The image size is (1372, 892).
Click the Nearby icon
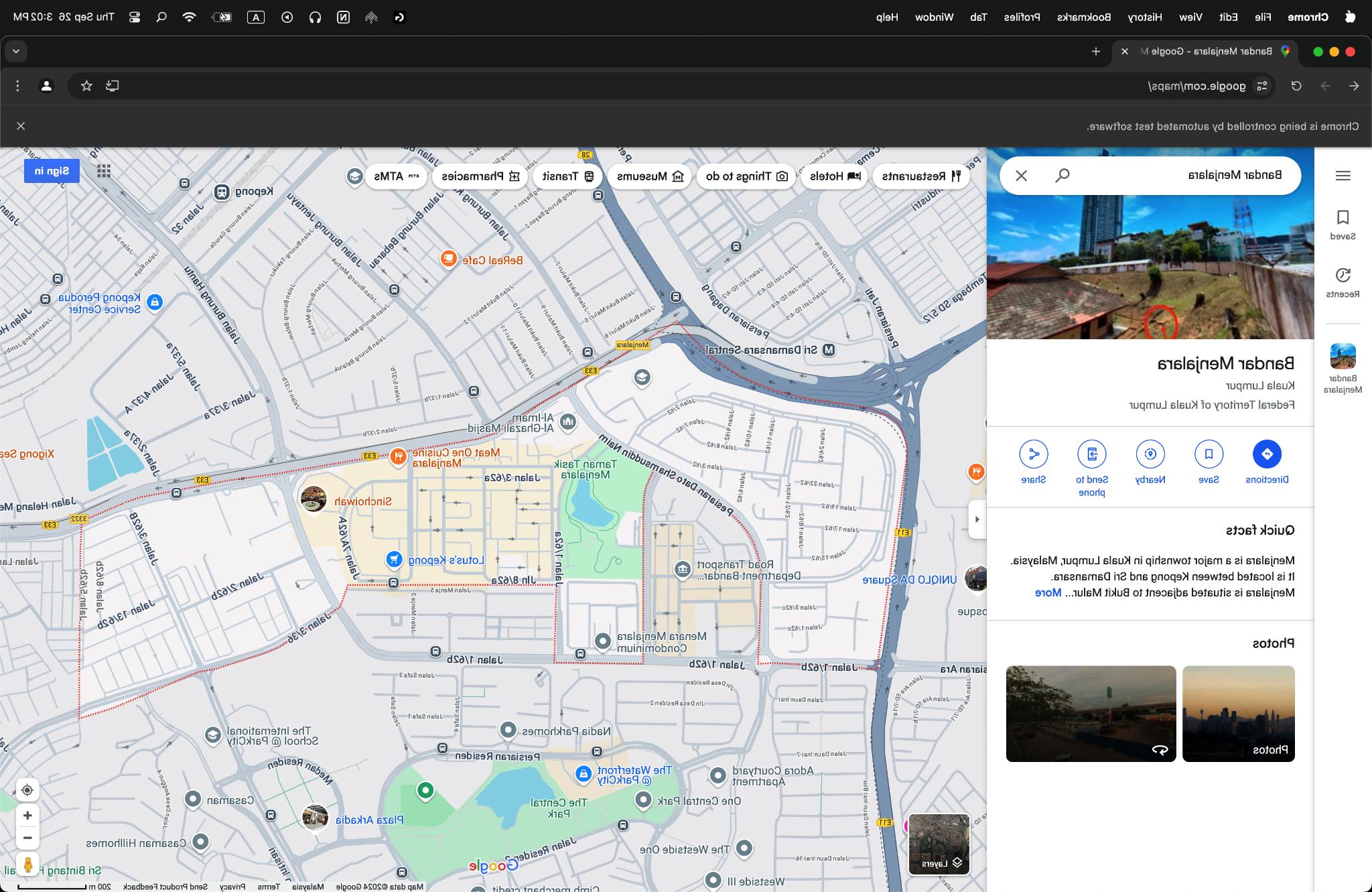pyautogui.click(x=1150, y=454)
